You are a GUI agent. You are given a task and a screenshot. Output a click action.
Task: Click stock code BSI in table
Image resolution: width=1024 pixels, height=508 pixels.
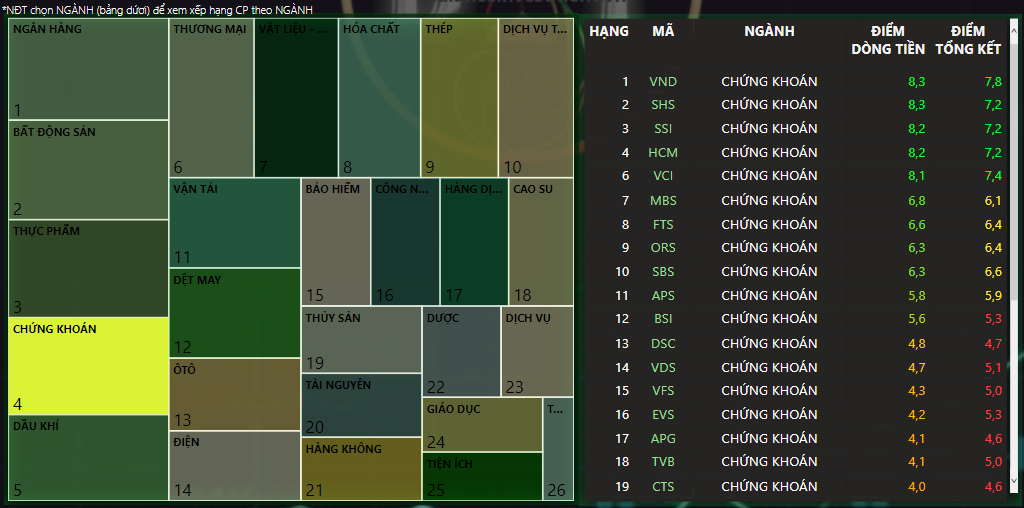[x=663, y=319]
